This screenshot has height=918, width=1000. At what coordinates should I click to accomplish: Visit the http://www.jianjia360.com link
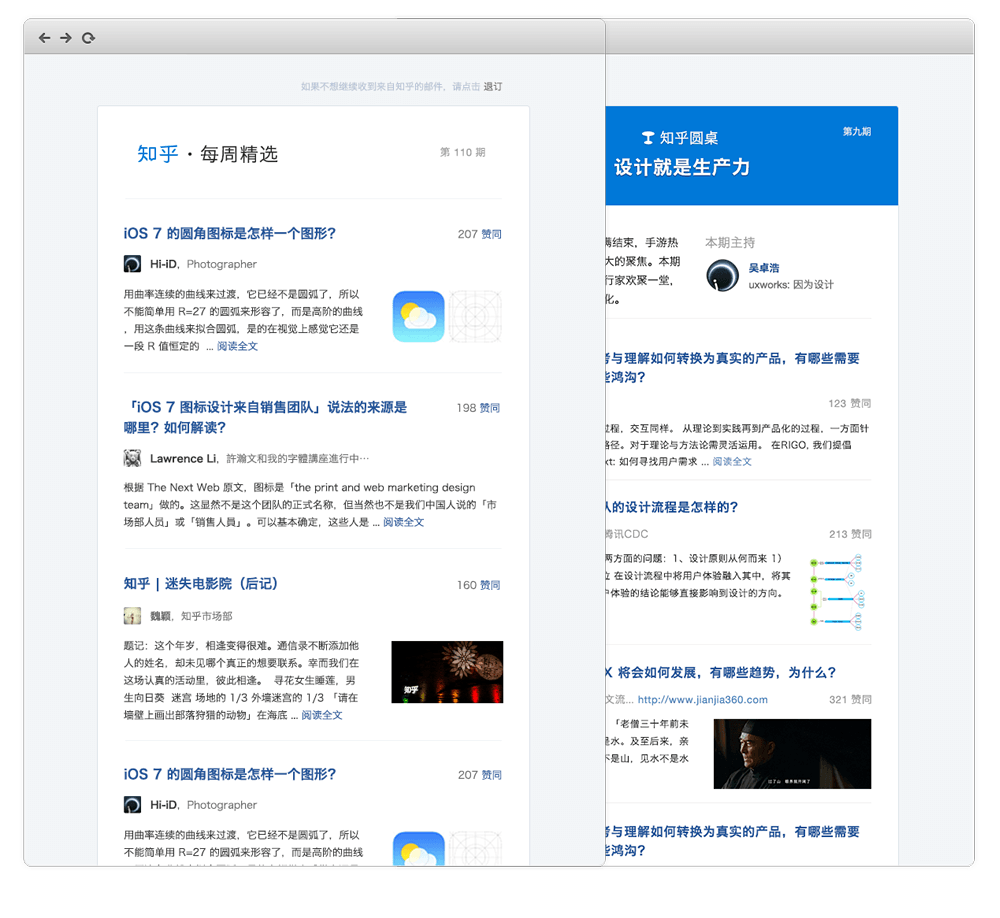pyautogui.click(x=703, y=699)
